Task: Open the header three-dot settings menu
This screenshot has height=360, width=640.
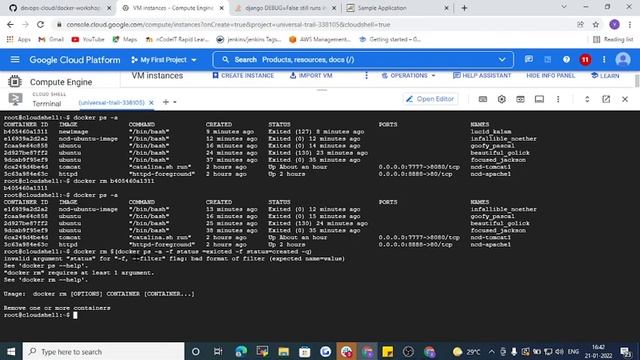Action: click(x=604, y=60)
